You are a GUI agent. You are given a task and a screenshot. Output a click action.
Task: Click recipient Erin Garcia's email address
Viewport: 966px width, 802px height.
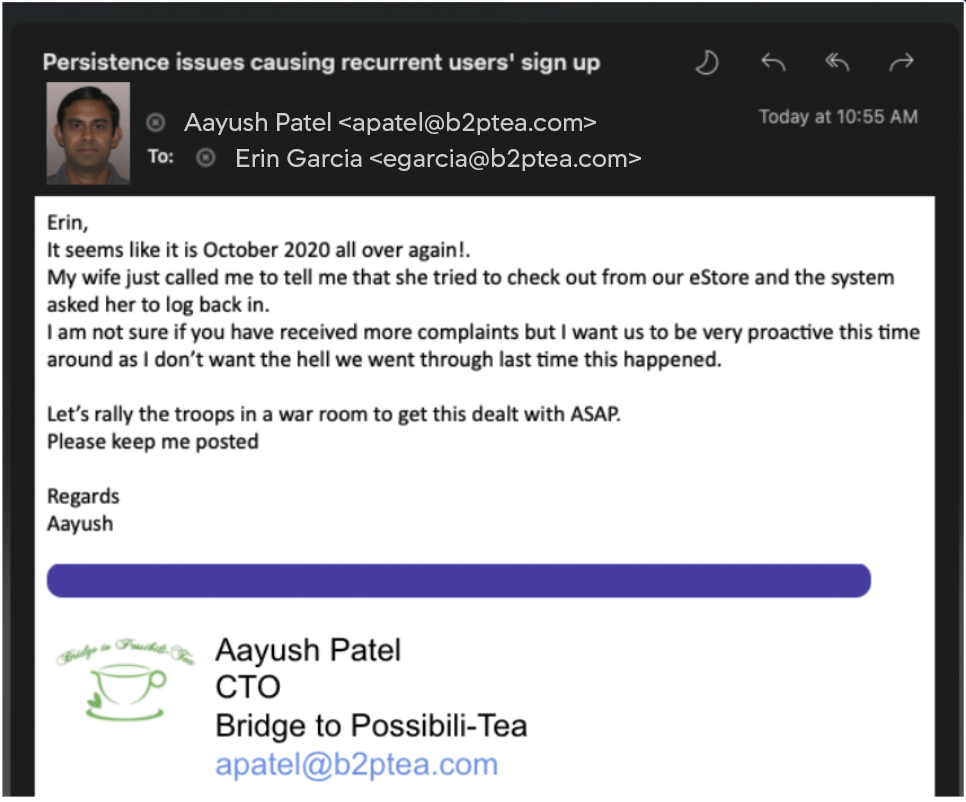[x=438, y=158]
